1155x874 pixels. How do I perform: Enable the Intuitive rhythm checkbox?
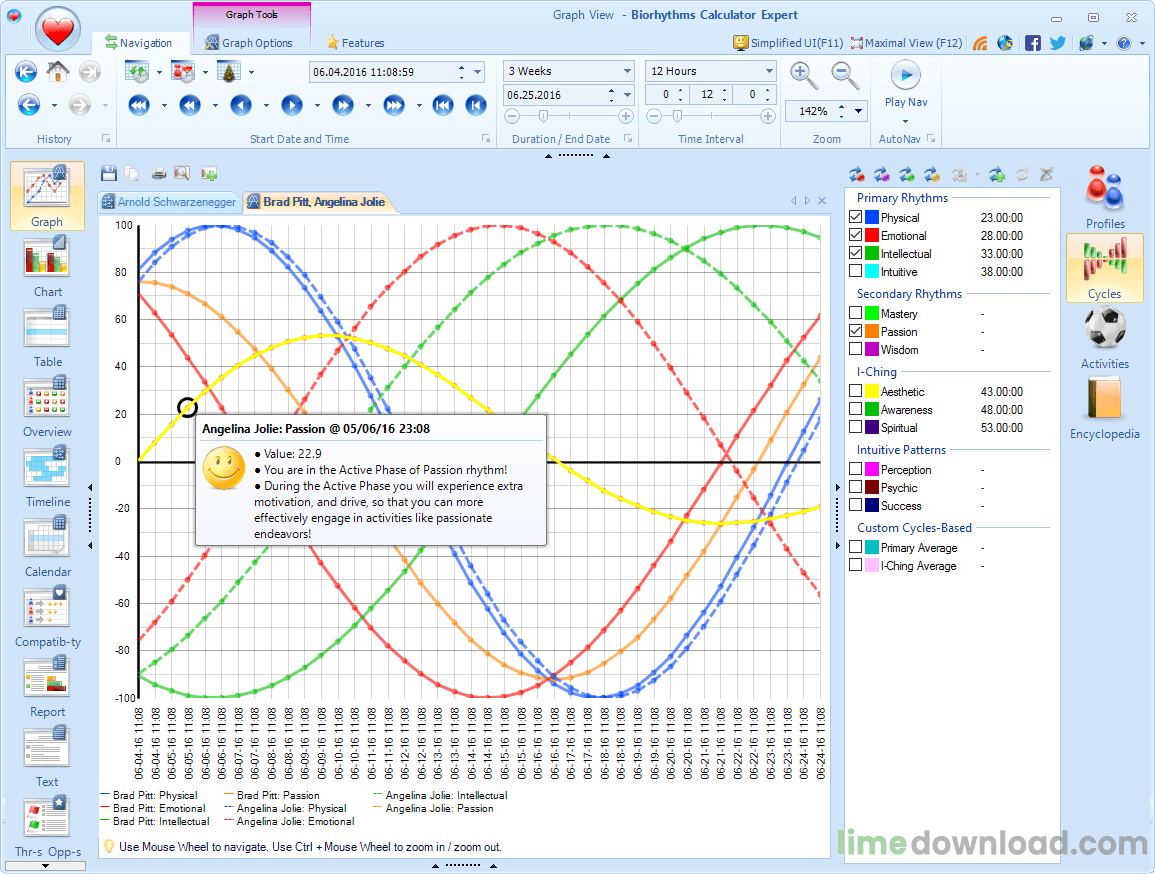[x=855, y=271]
